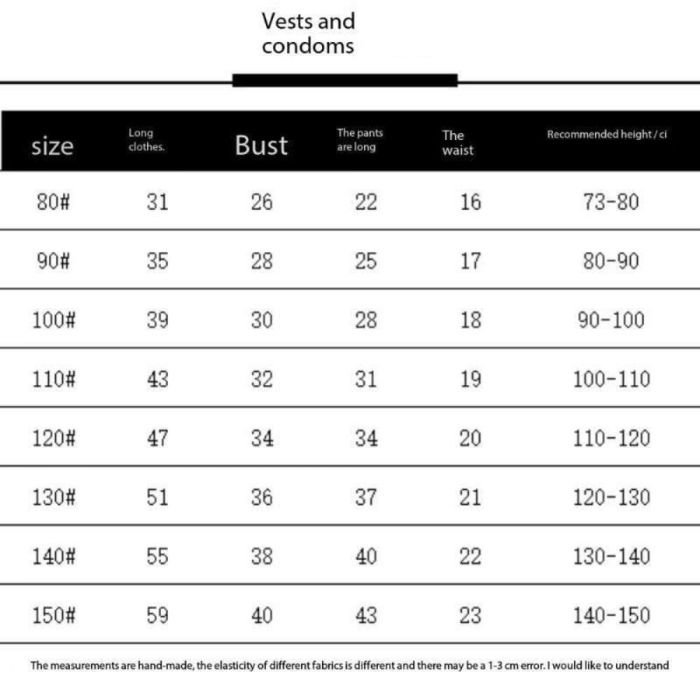
Task: Click the "size" column header
Action: tap(52, 146)
